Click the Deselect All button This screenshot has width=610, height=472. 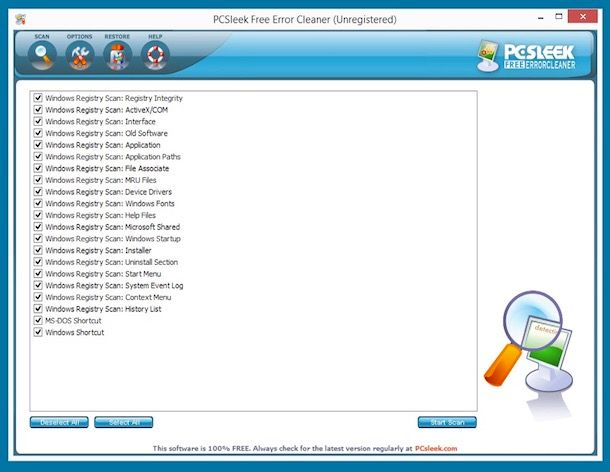point(59,422)
